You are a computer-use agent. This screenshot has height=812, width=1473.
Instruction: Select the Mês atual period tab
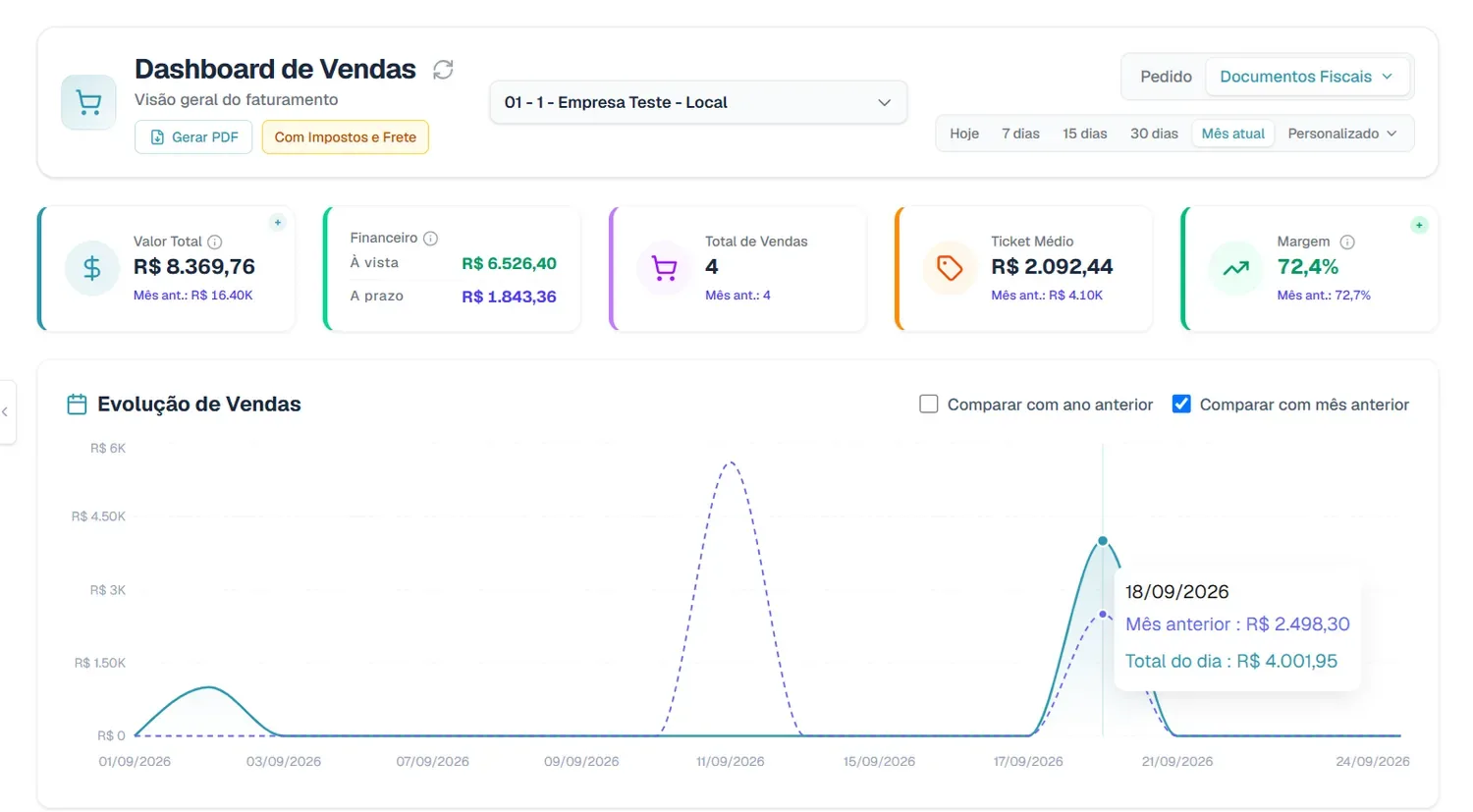(1232, 134)
